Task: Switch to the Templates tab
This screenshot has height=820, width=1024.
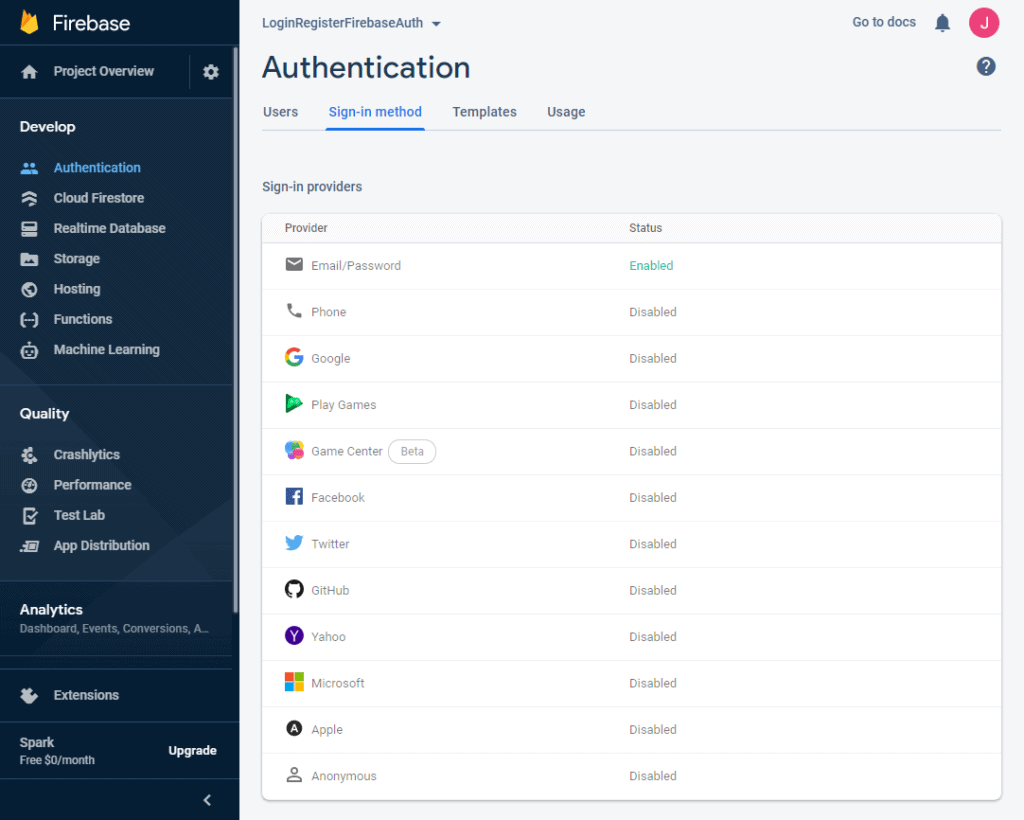Action: (x=484, y=112)
